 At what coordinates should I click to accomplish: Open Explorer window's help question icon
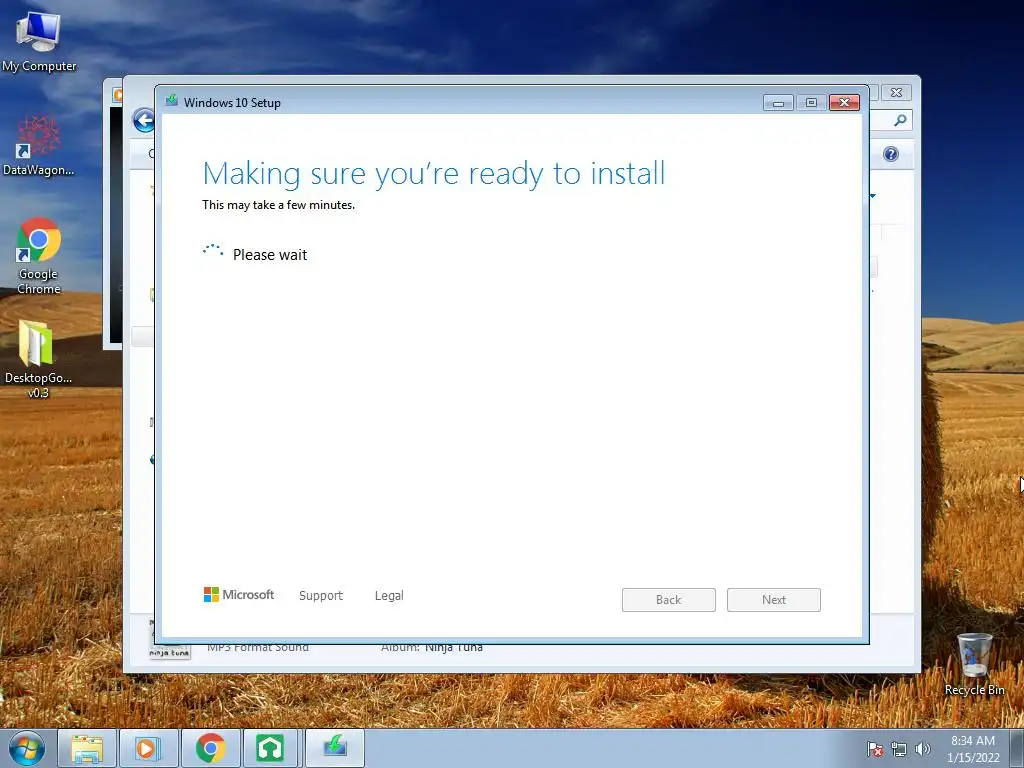(x=891, y=154)
